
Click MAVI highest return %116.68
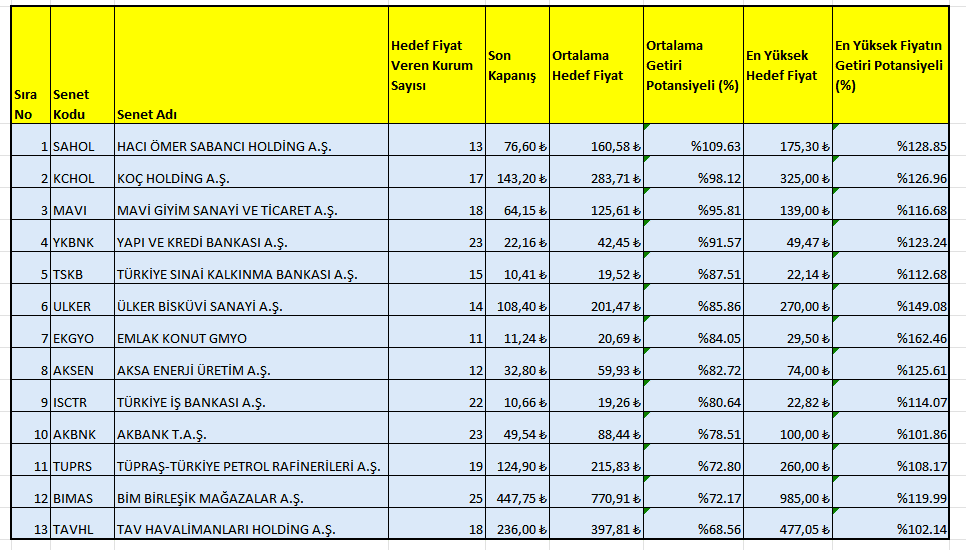[891, 204]
